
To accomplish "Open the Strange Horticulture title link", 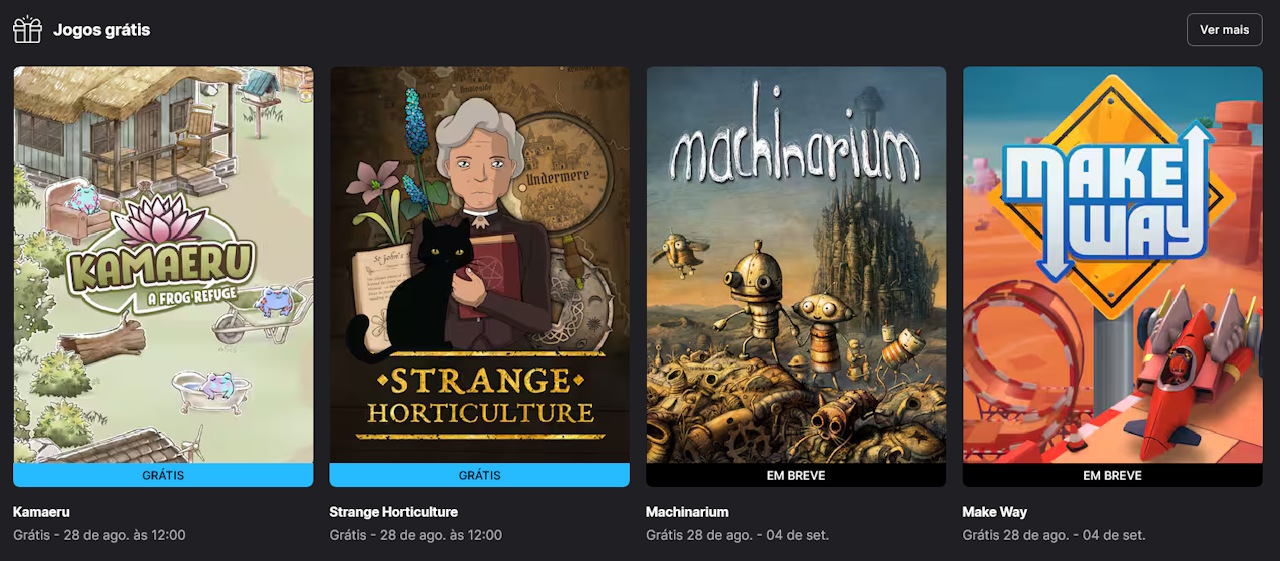I will [x=394, y=512].
